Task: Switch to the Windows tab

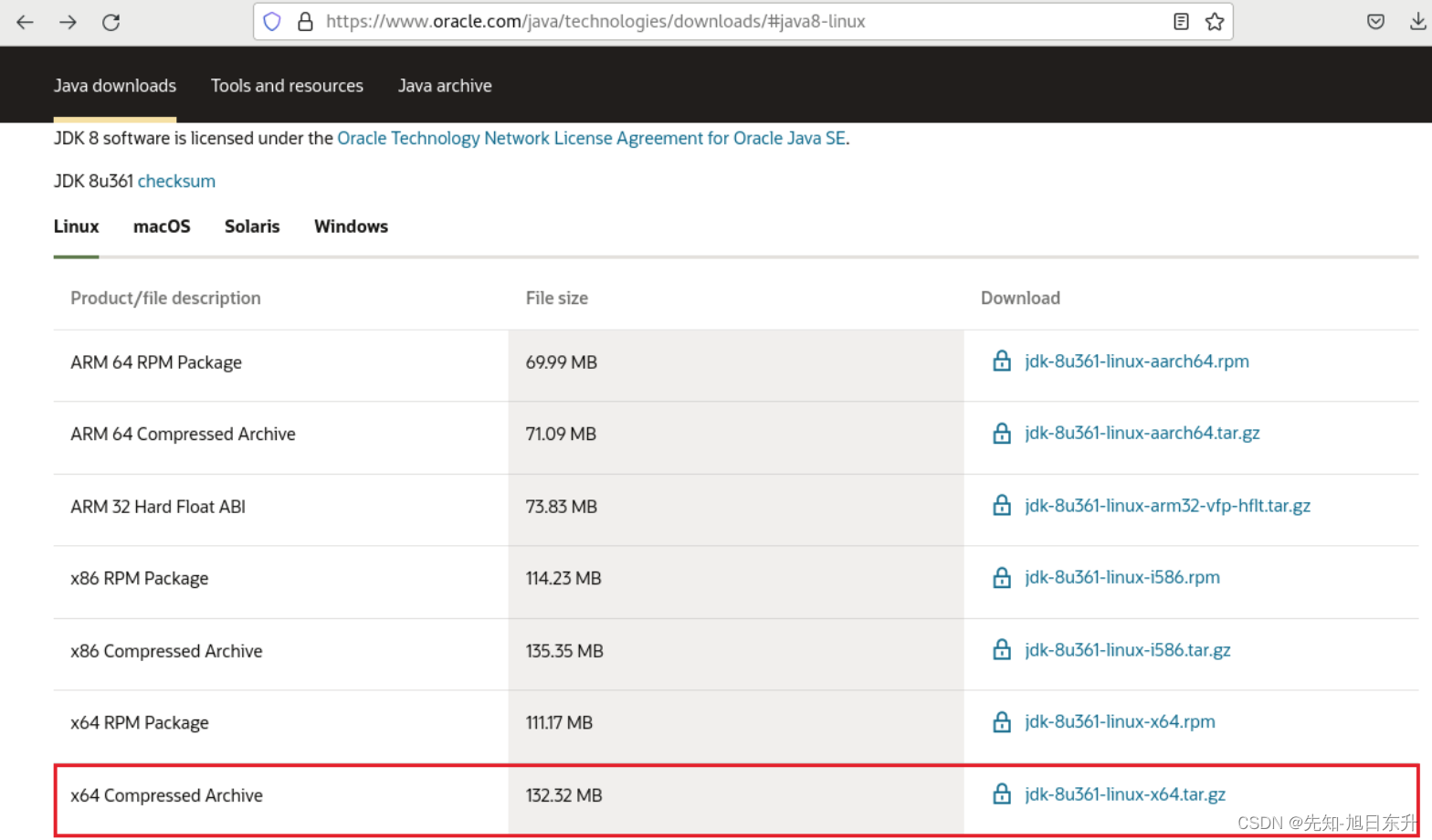Action: tap(351, 226)
